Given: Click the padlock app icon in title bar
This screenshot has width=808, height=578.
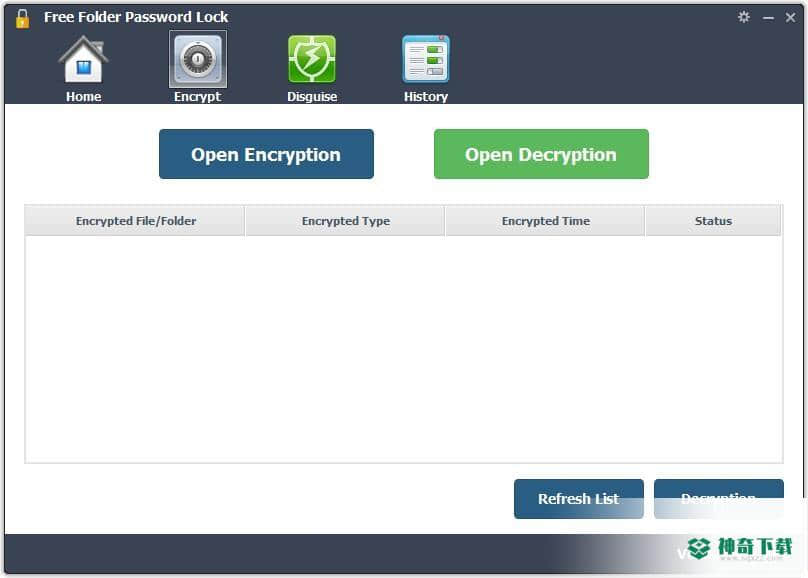Looking at the screenshot, I should pos(22,18).
